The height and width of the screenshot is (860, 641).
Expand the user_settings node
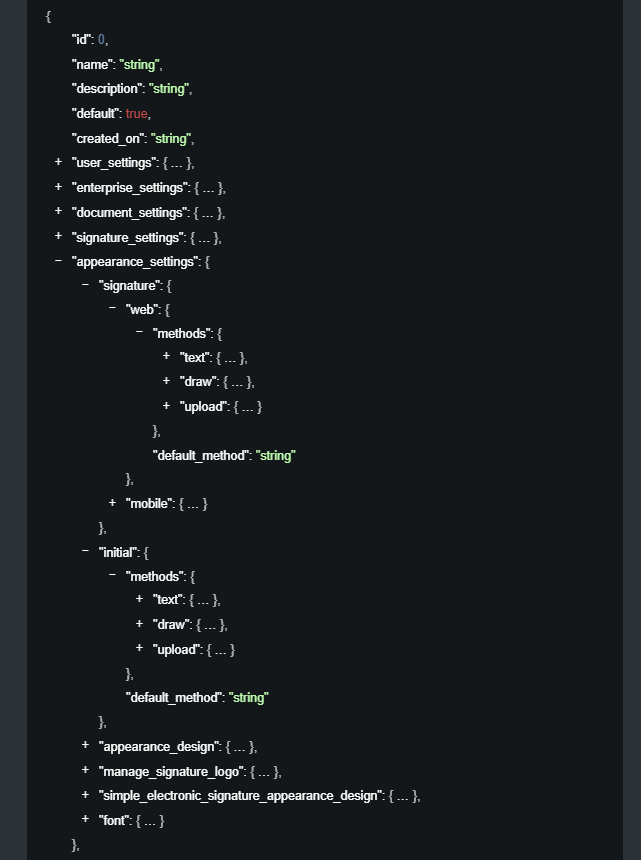(58, 162)
